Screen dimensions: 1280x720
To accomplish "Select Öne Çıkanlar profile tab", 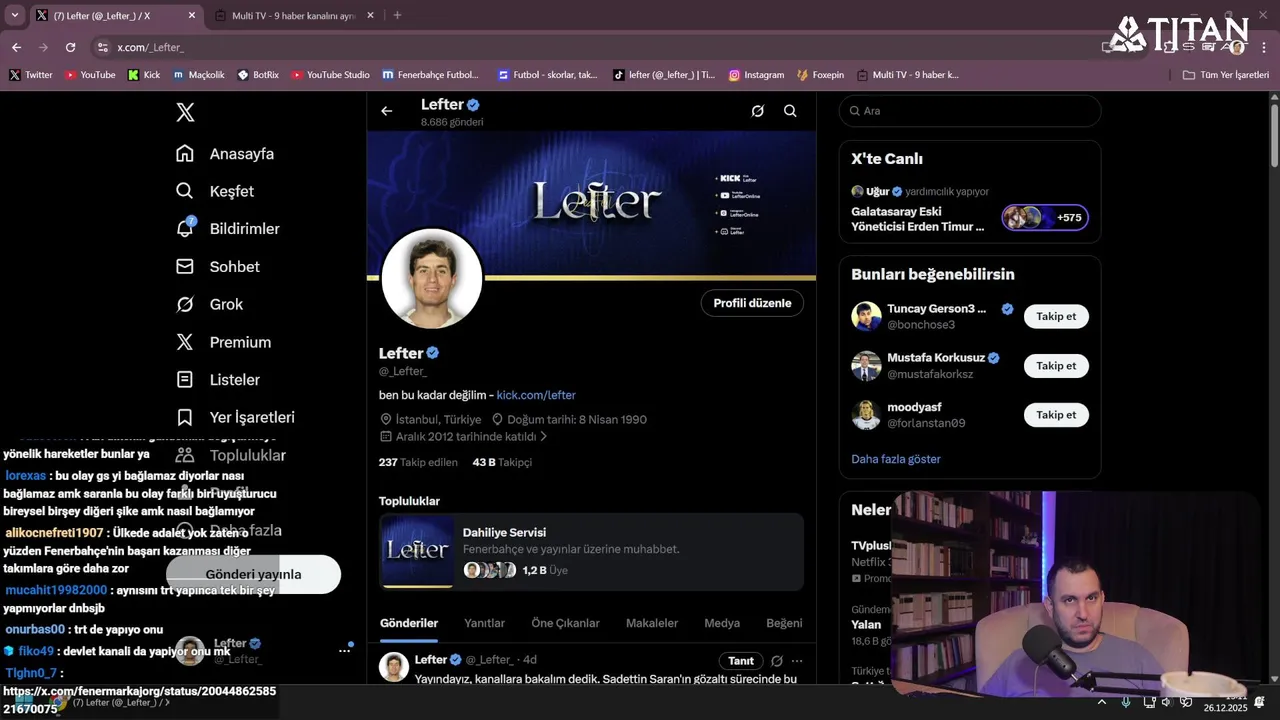I will (565, 623).
